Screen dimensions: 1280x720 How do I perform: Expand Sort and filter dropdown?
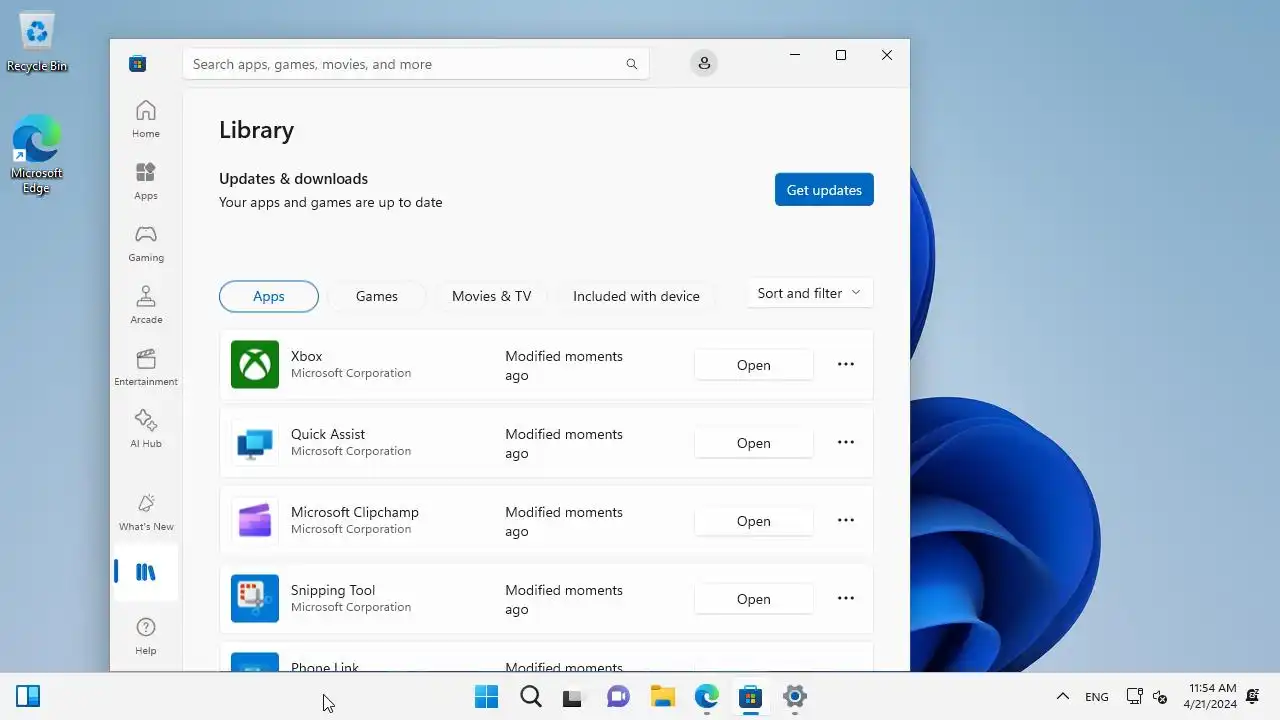(809, 293)
